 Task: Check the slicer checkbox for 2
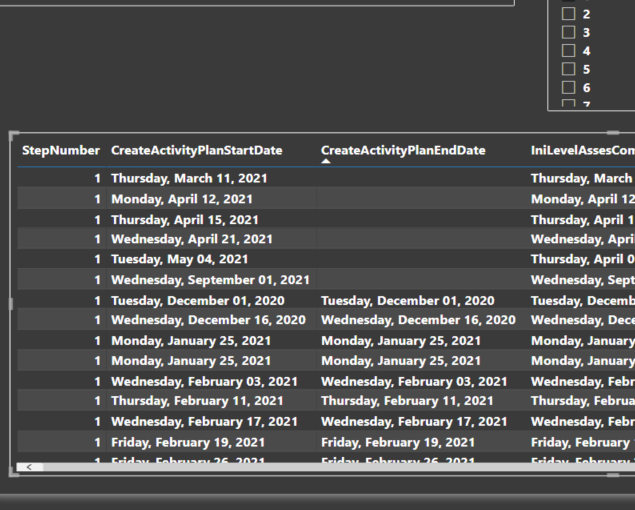569,14
